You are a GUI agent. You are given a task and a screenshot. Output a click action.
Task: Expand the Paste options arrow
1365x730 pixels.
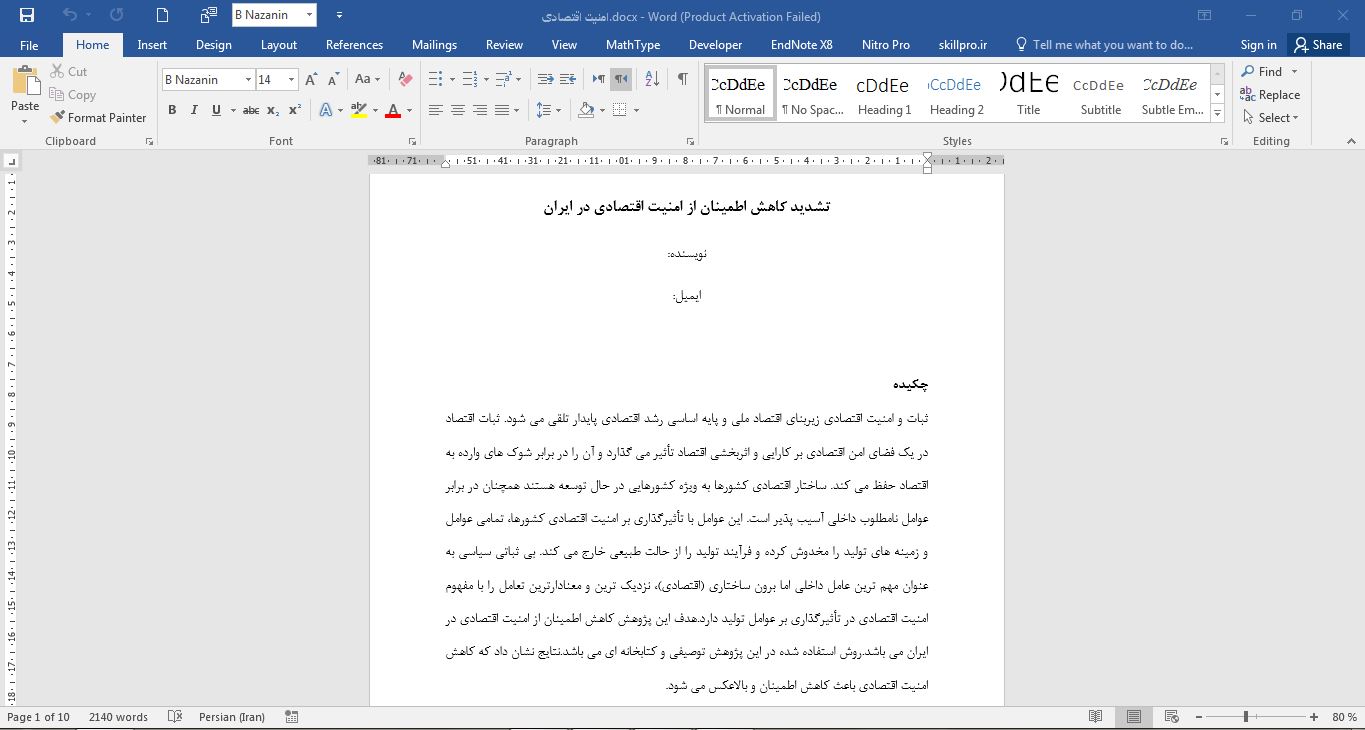[x=25, y=122]
